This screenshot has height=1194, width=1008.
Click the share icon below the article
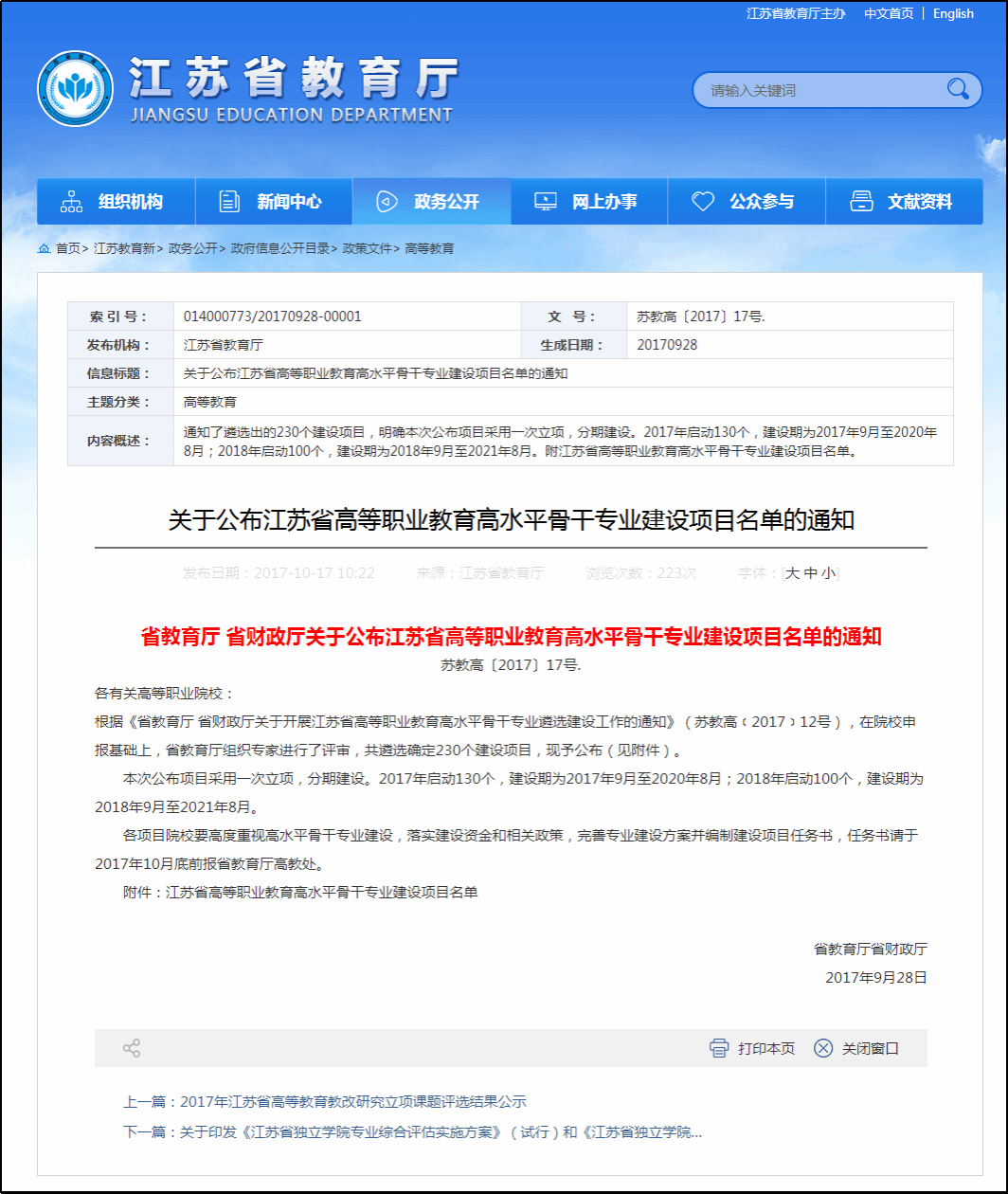click(x=132, y=1048)
